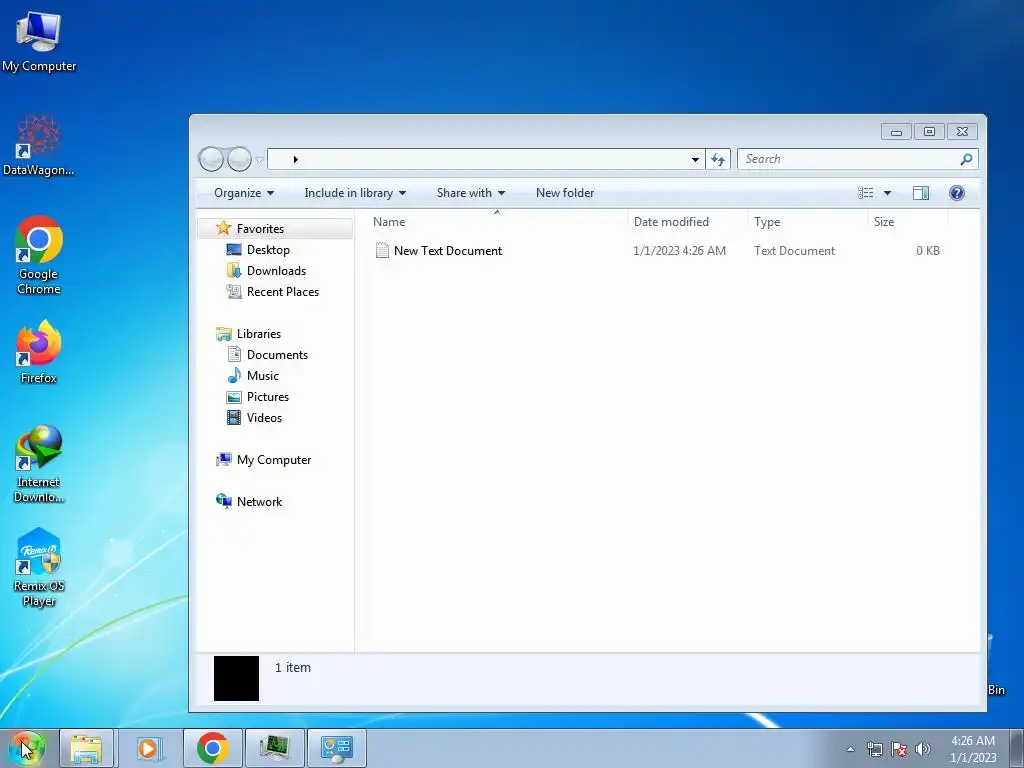Click the 1/1/2023 4:26 AM date cell
This screenshot has height=768, width=1024.
[679, 251]
